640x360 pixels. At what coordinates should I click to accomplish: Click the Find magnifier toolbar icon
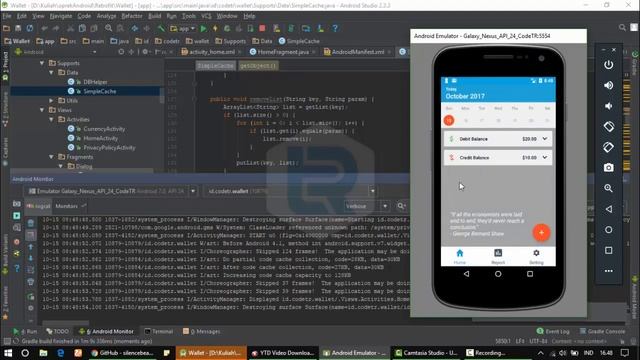pyautogui.click(x=108, y=29)
